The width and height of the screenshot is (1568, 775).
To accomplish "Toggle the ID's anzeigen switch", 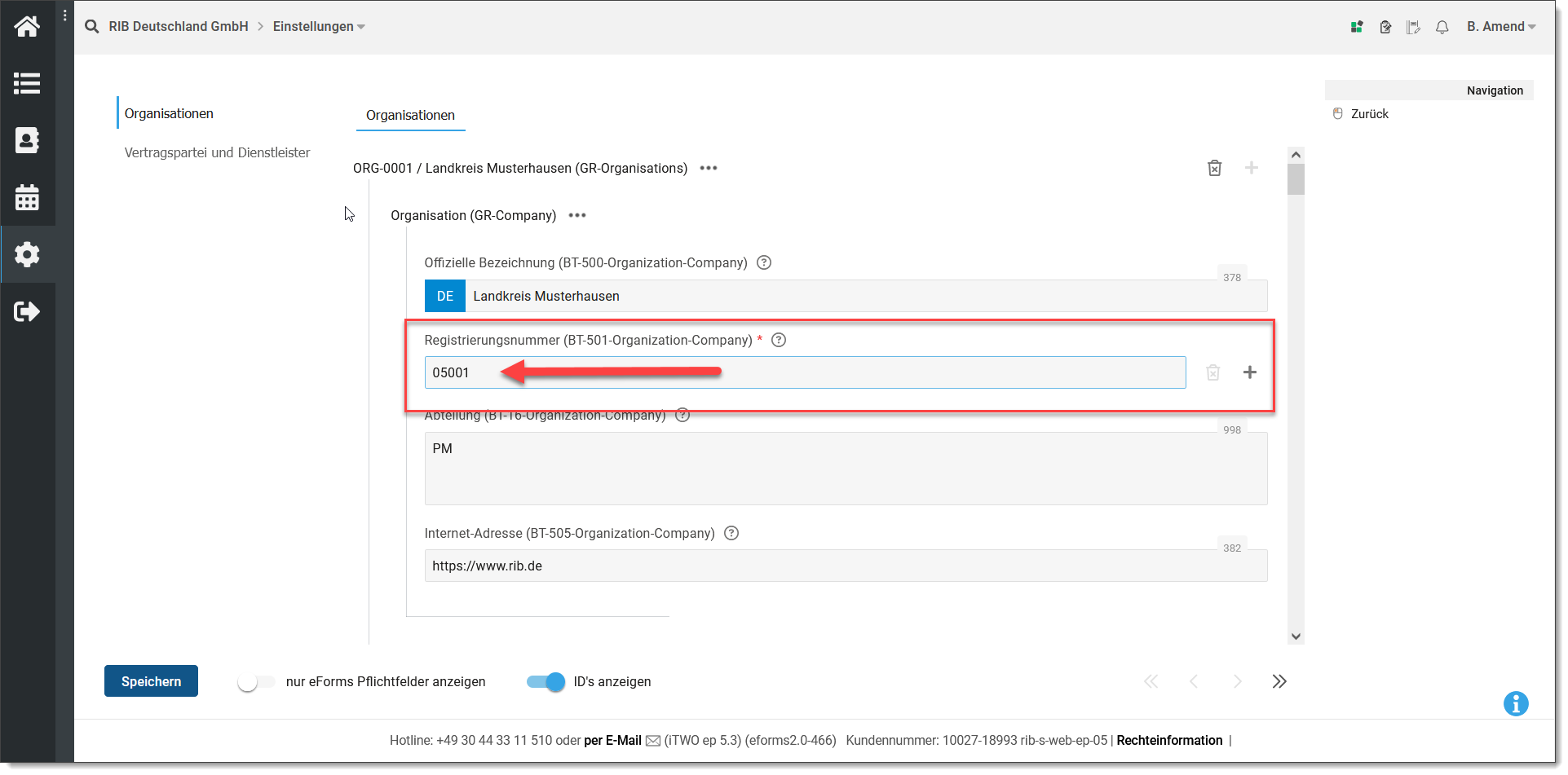I will (545, 682).
